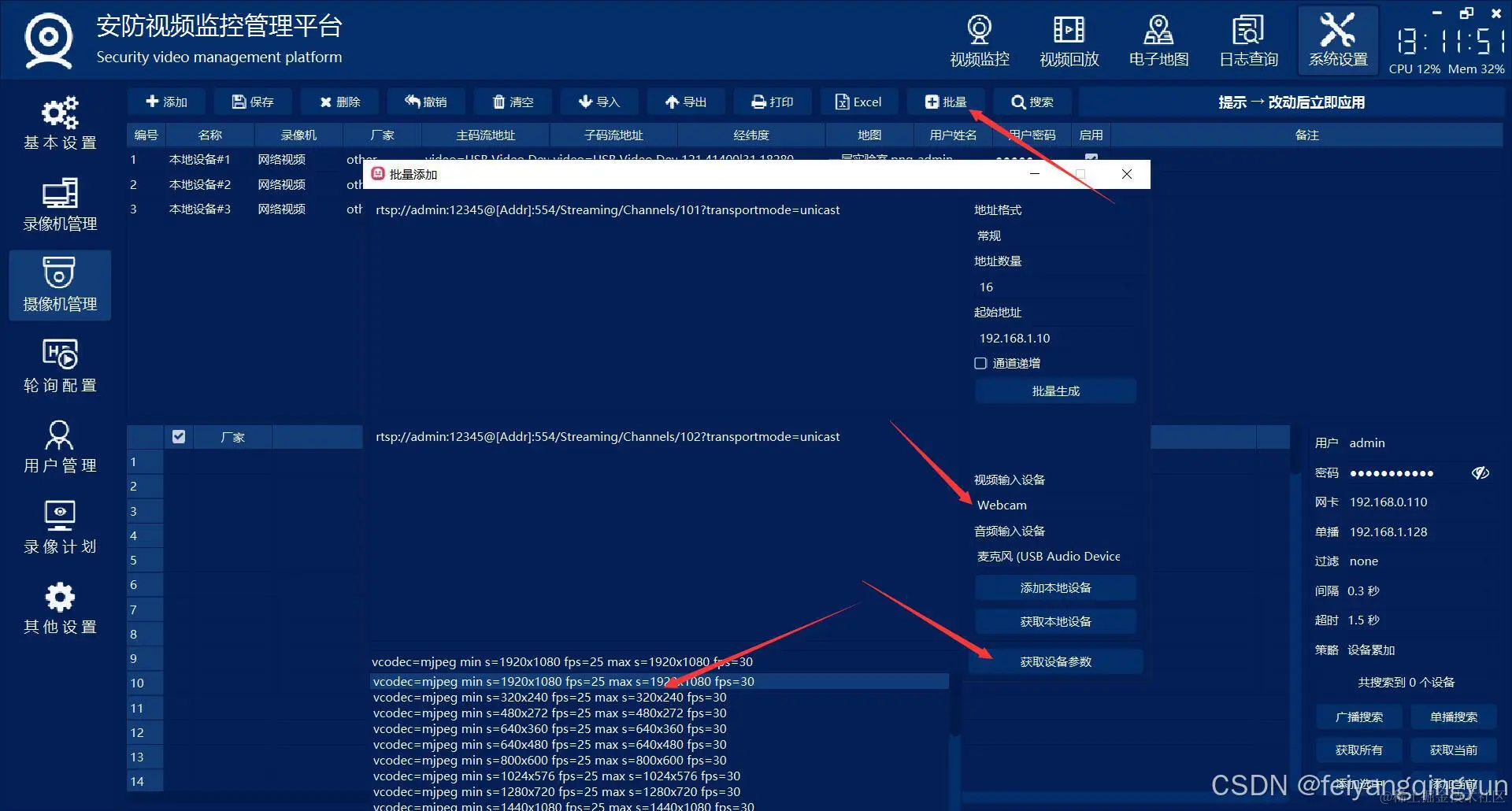The image size is (1512, 811).
Task: Open the 视频输入设备 dropdown showing Webcam
Action: pos(1055,505)
